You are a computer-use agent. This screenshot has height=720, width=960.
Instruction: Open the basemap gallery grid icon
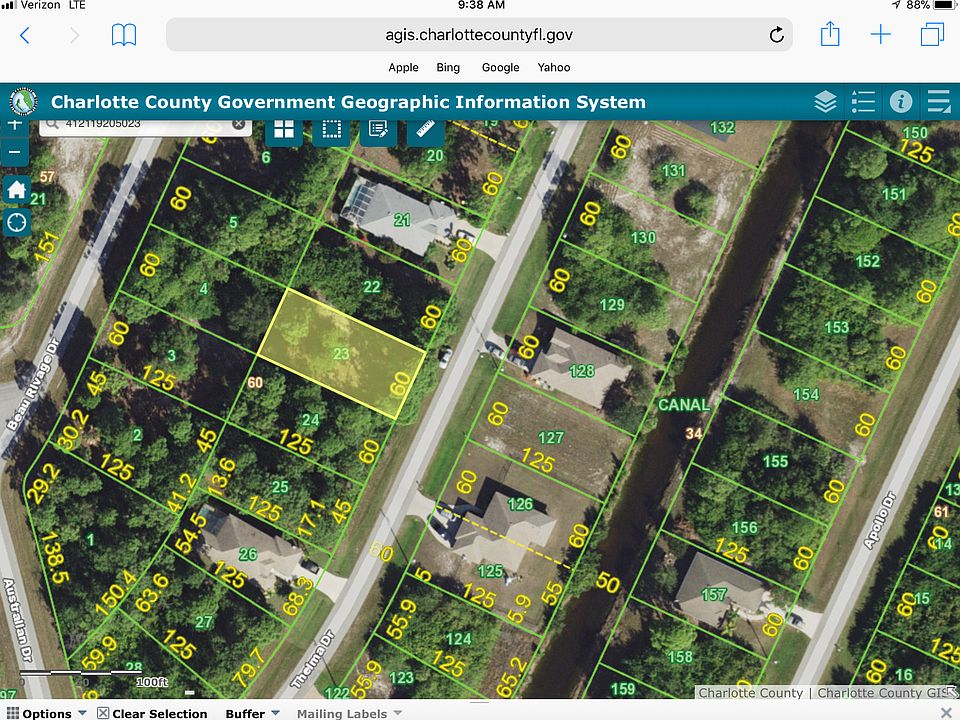point(283,130)
